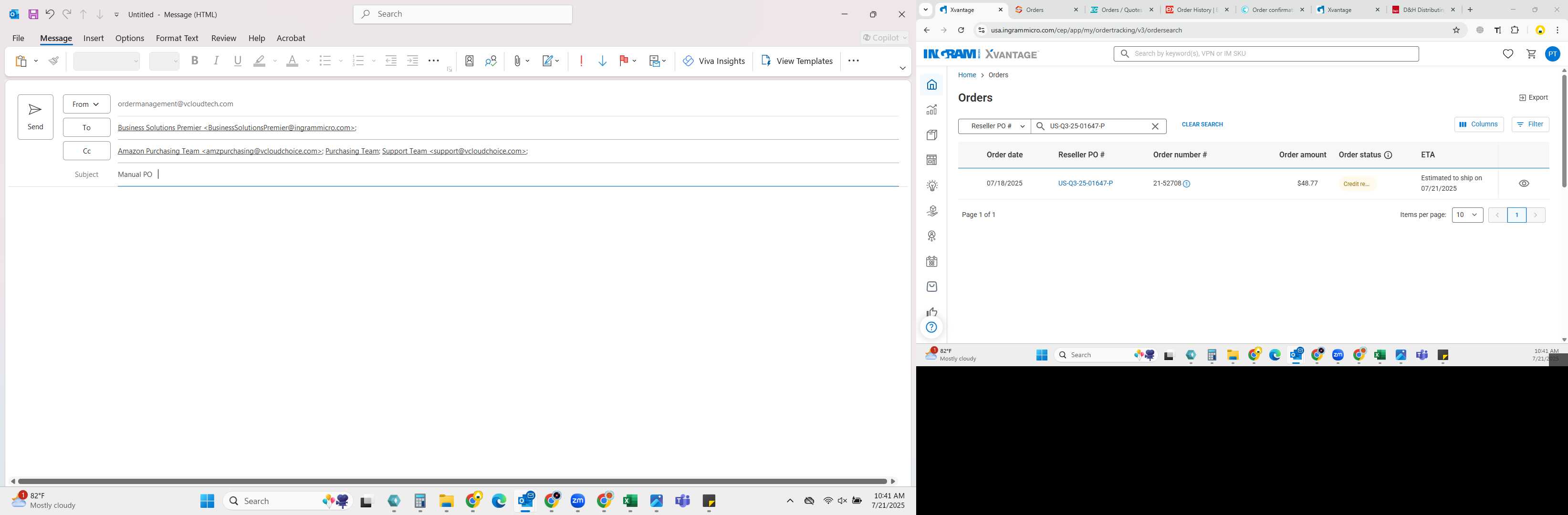Expand the font color dropdown arrow
The image size is (1568, 515).
point(308,61)
